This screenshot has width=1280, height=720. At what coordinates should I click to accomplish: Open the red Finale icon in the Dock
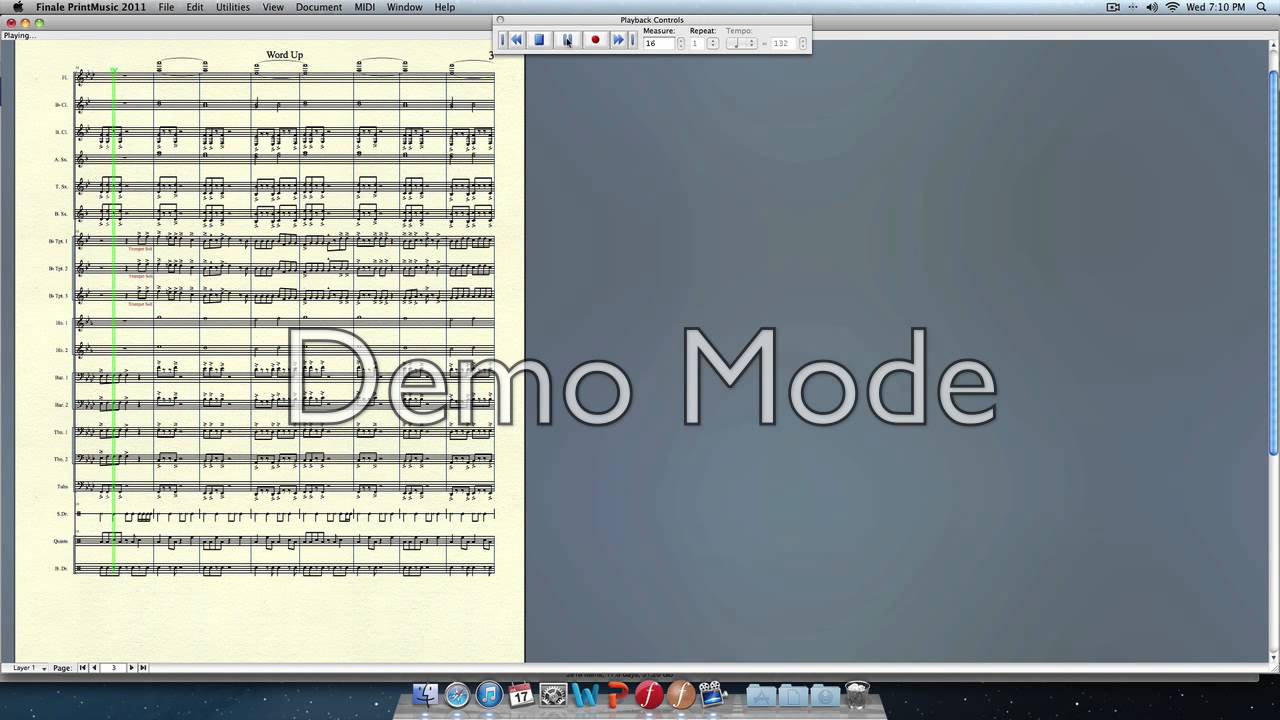click(649, 694)
